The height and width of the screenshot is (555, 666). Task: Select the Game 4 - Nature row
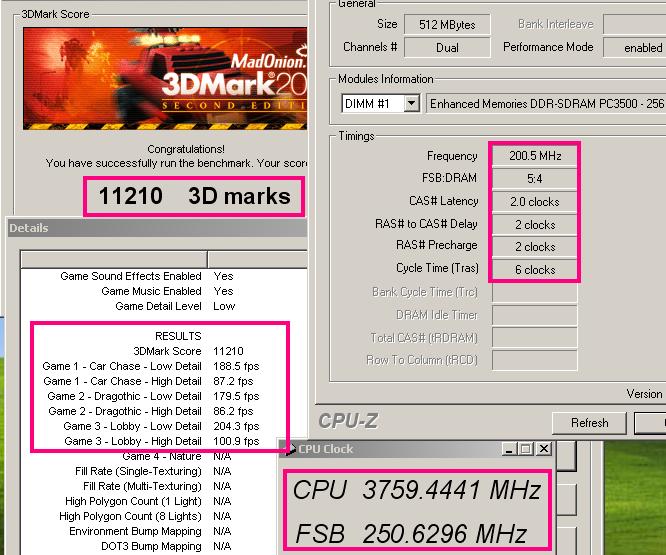pyautogui.click(x=150, y=456)
